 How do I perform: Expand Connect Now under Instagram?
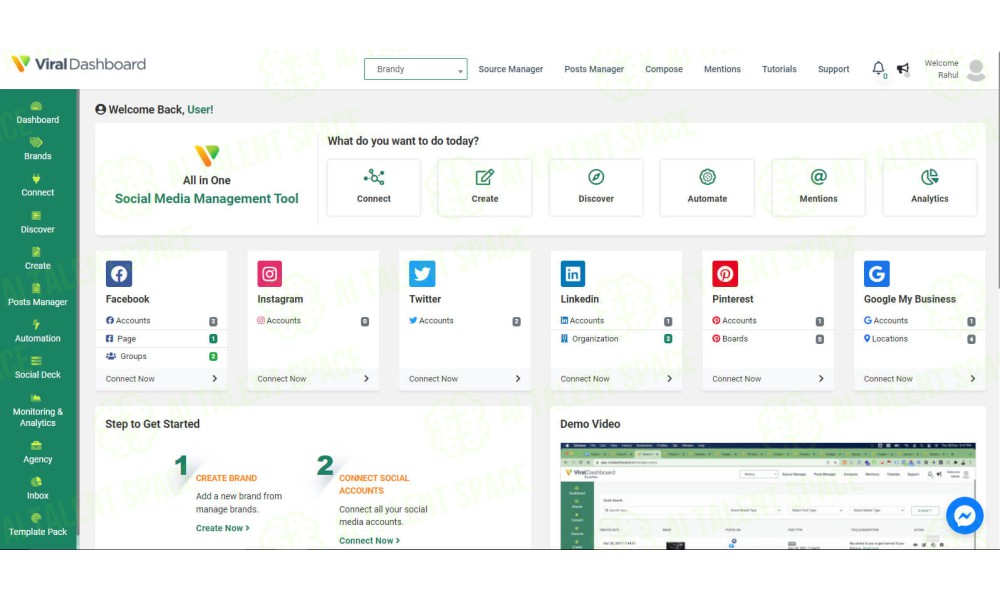pyautogui.click(x=313, y=379)
